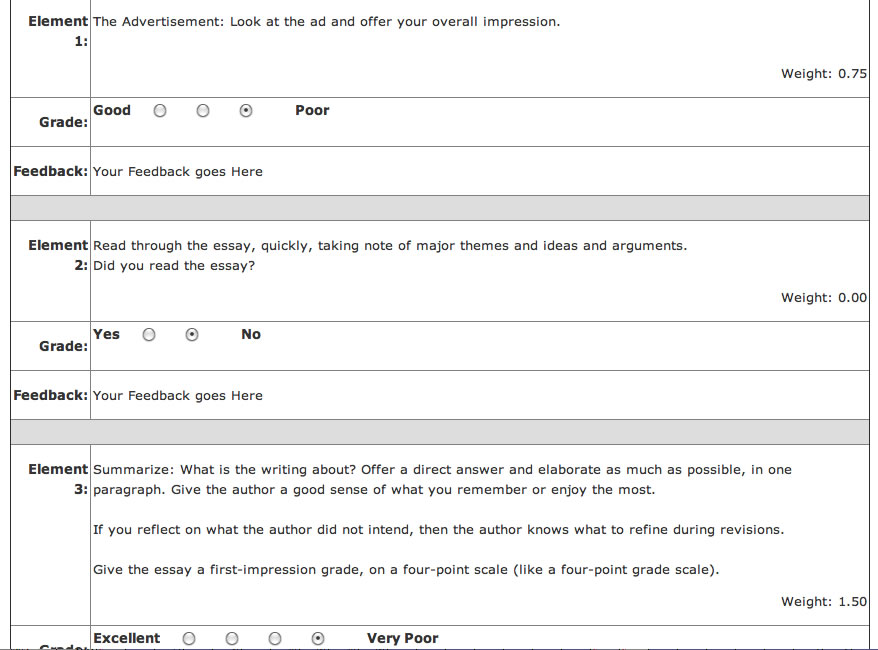This screenshot has height=650, width=878.
Task: Click the Good label on the grade scale
Action: [111, 110]
